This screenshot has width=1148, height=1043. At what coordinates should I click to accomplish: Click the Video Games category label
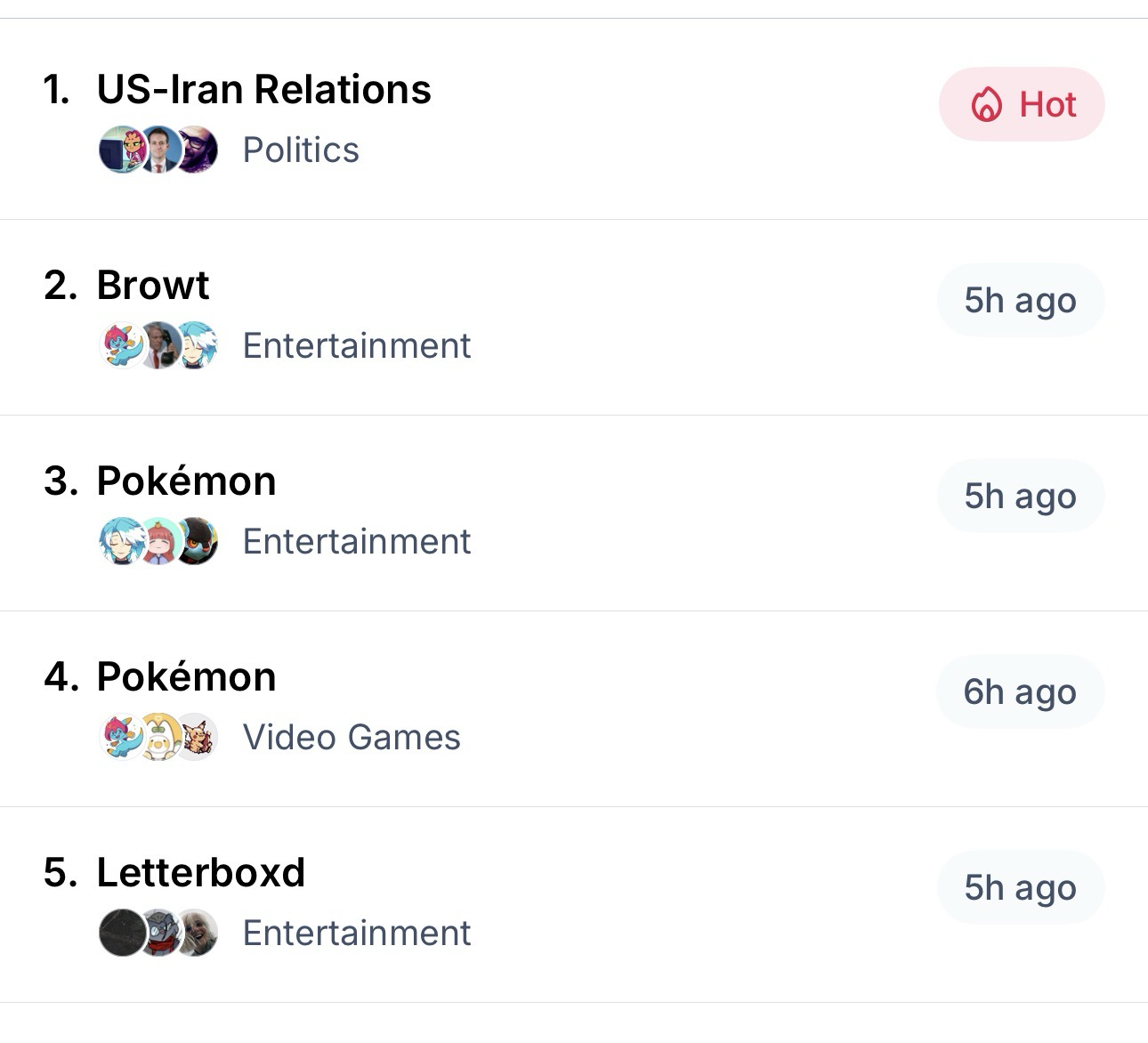click(352, 738)
